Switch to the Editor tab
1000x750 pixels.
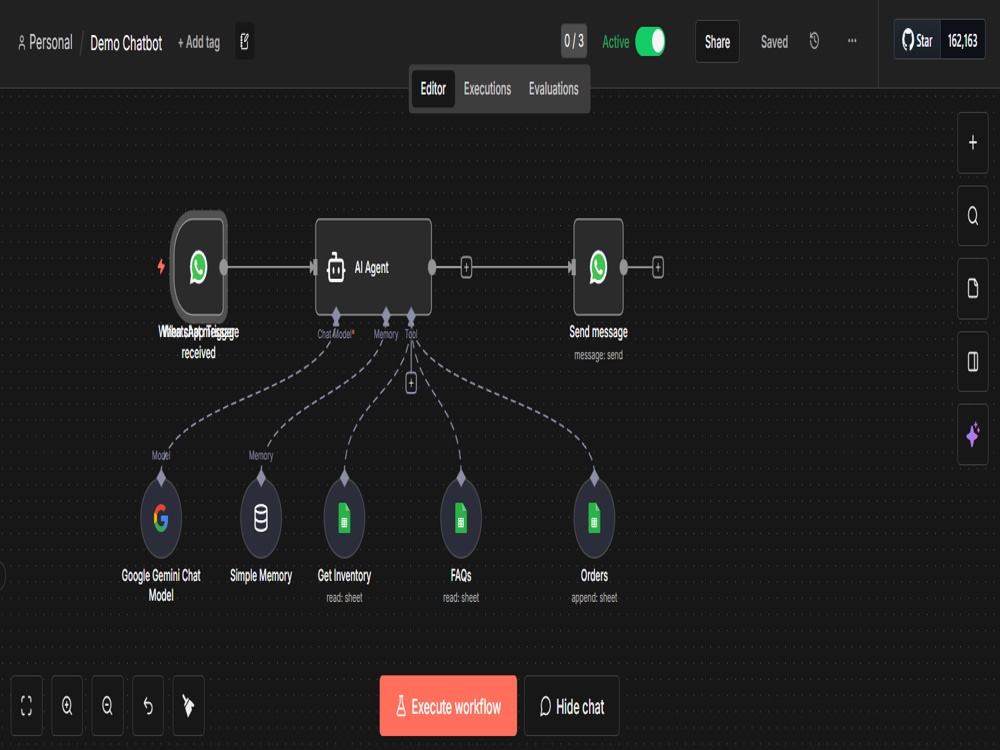point(433,89)
